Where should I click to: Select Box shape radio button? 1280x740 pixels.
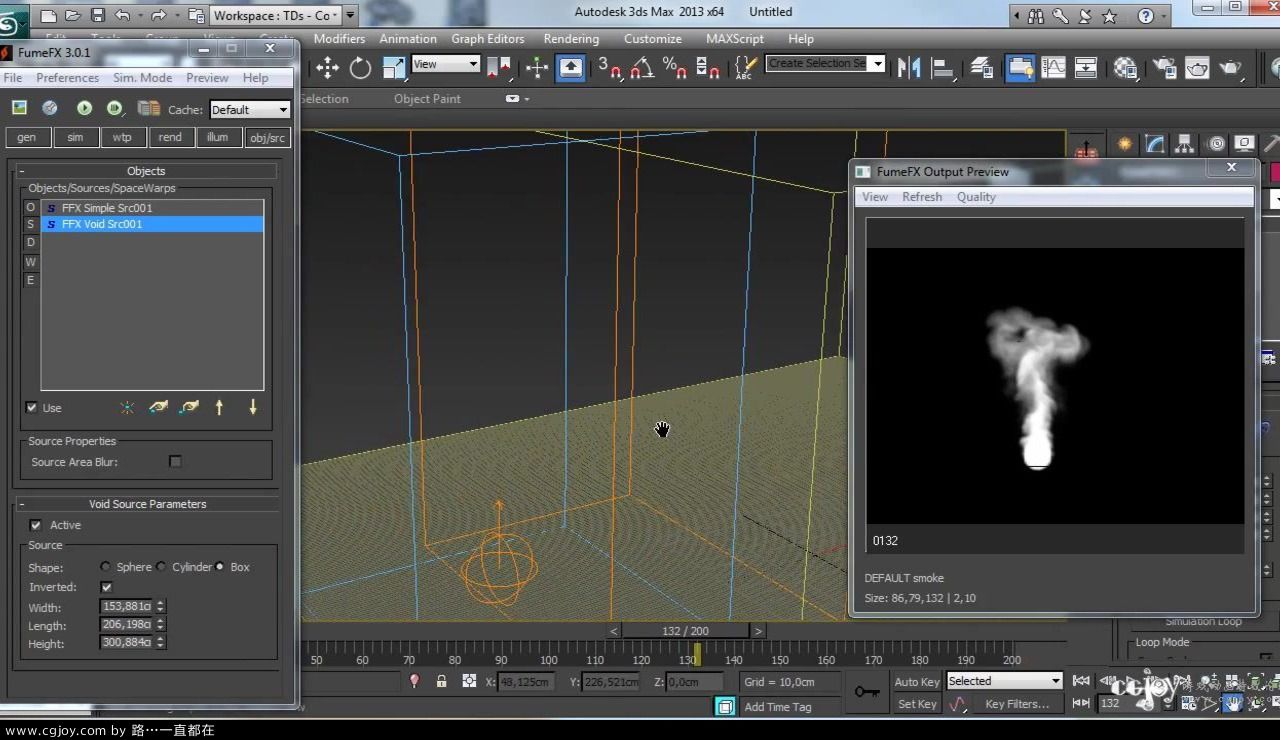(220, 567)
